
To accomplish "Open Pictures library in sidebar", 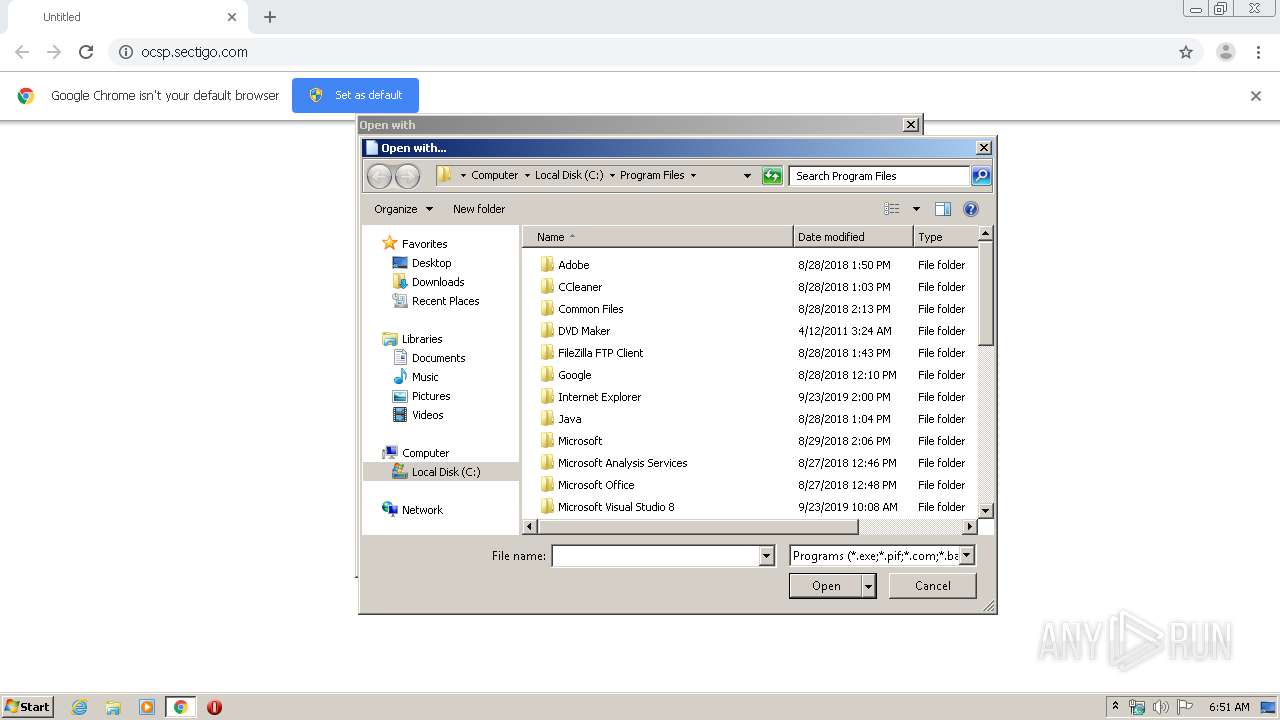I will [431, 396].
